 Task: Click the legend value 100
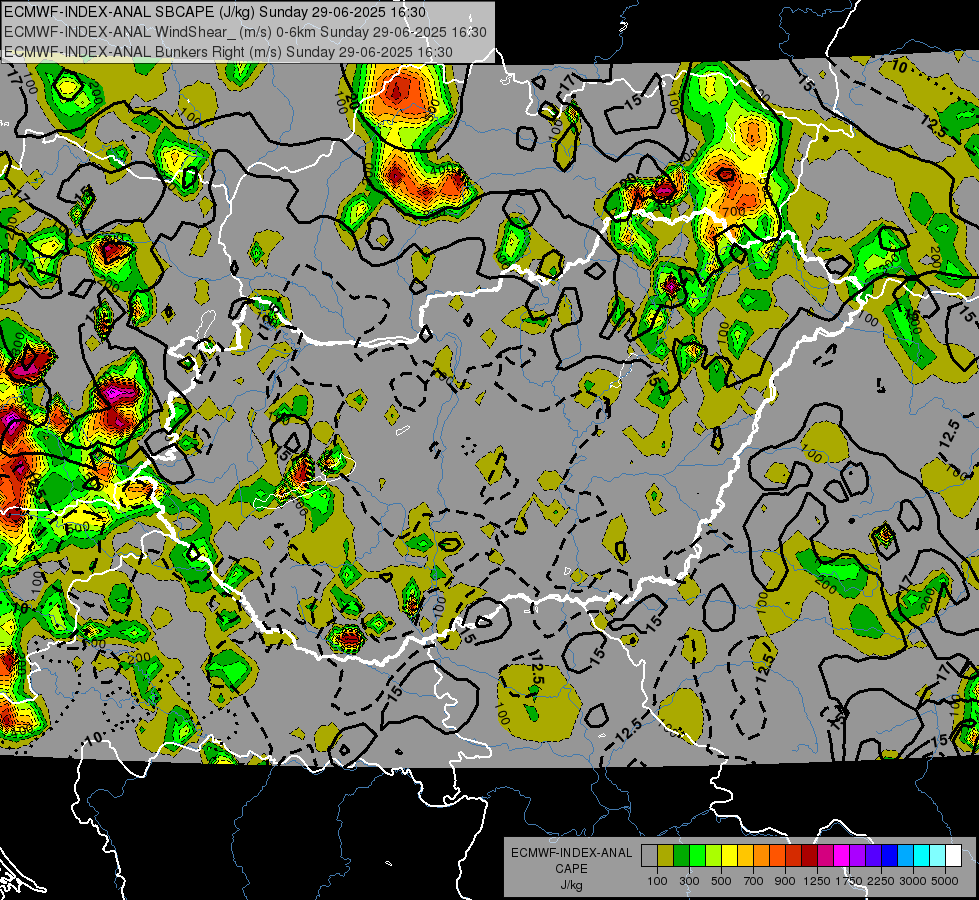pyautogui.click(x=657, y=881)
